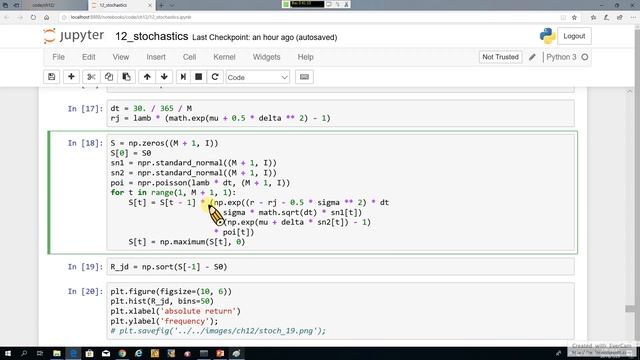
Task: Open Internet Explorer from taskbar
Action: coord(138,353)
